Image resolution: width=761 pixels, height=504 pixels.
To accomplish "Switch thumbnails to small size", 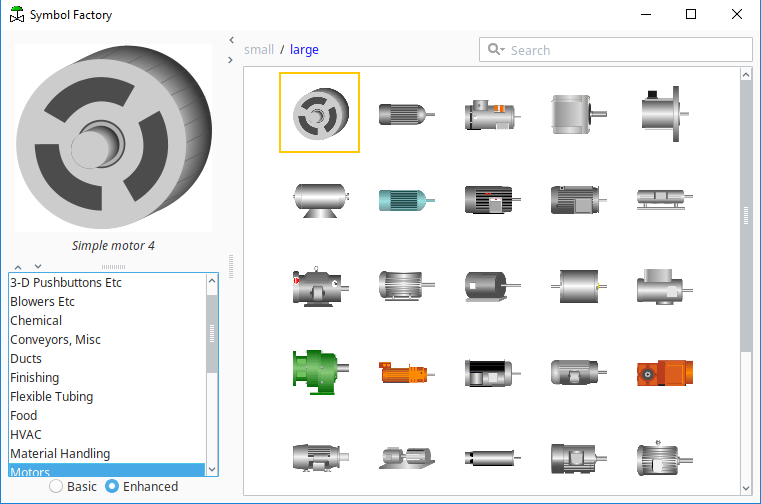I will (259, 50).
